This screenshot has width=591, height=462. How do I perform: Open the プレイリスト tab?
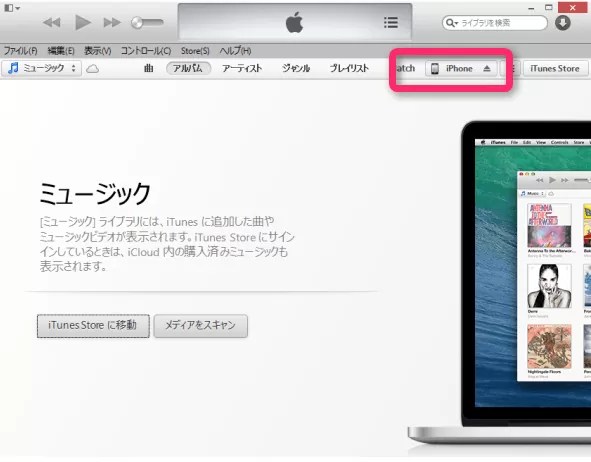[349, 68]
